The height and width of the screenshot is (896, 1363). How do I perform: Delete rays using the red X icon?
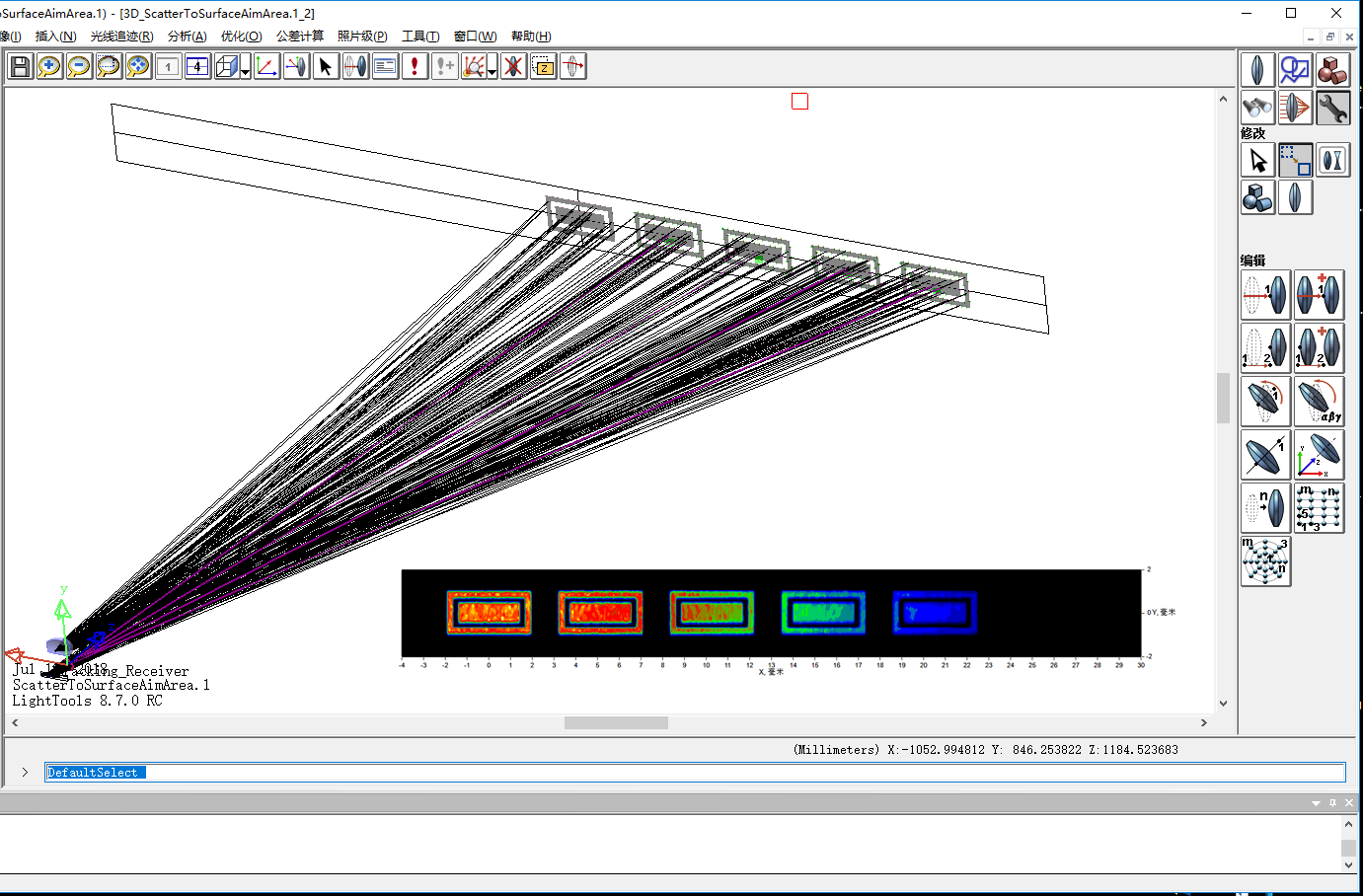click(x=513, y=66)
